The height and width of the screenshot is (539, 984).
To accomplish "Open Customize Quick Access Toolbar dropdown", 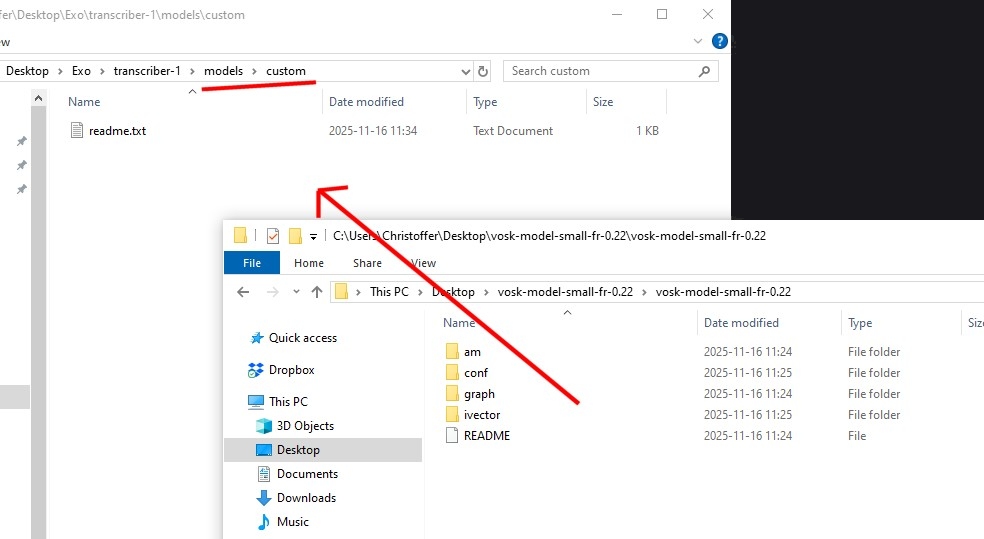I will pos(313,237).
